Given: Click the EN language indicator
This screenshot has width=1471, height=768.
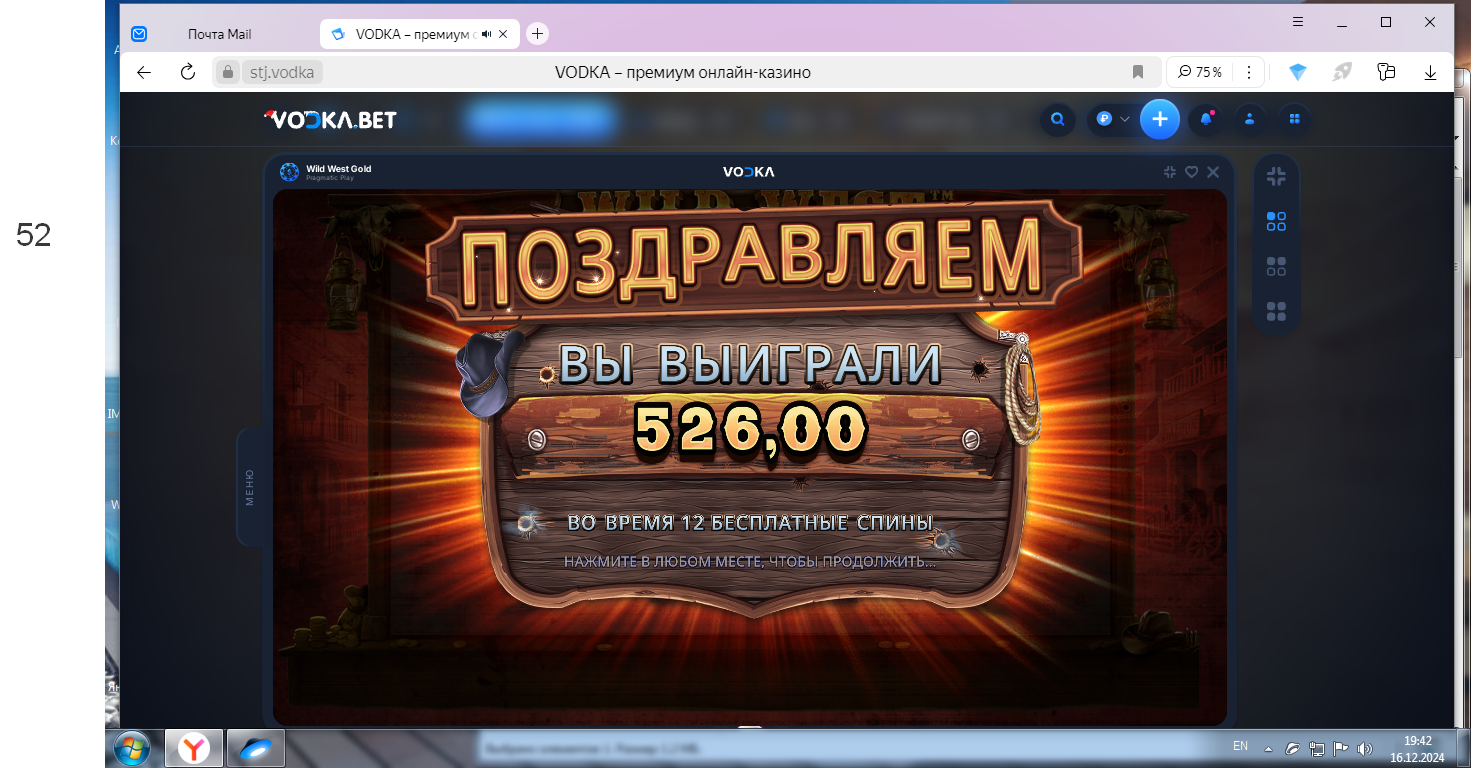Looking at the screenshot, I should coord(1240,746).
